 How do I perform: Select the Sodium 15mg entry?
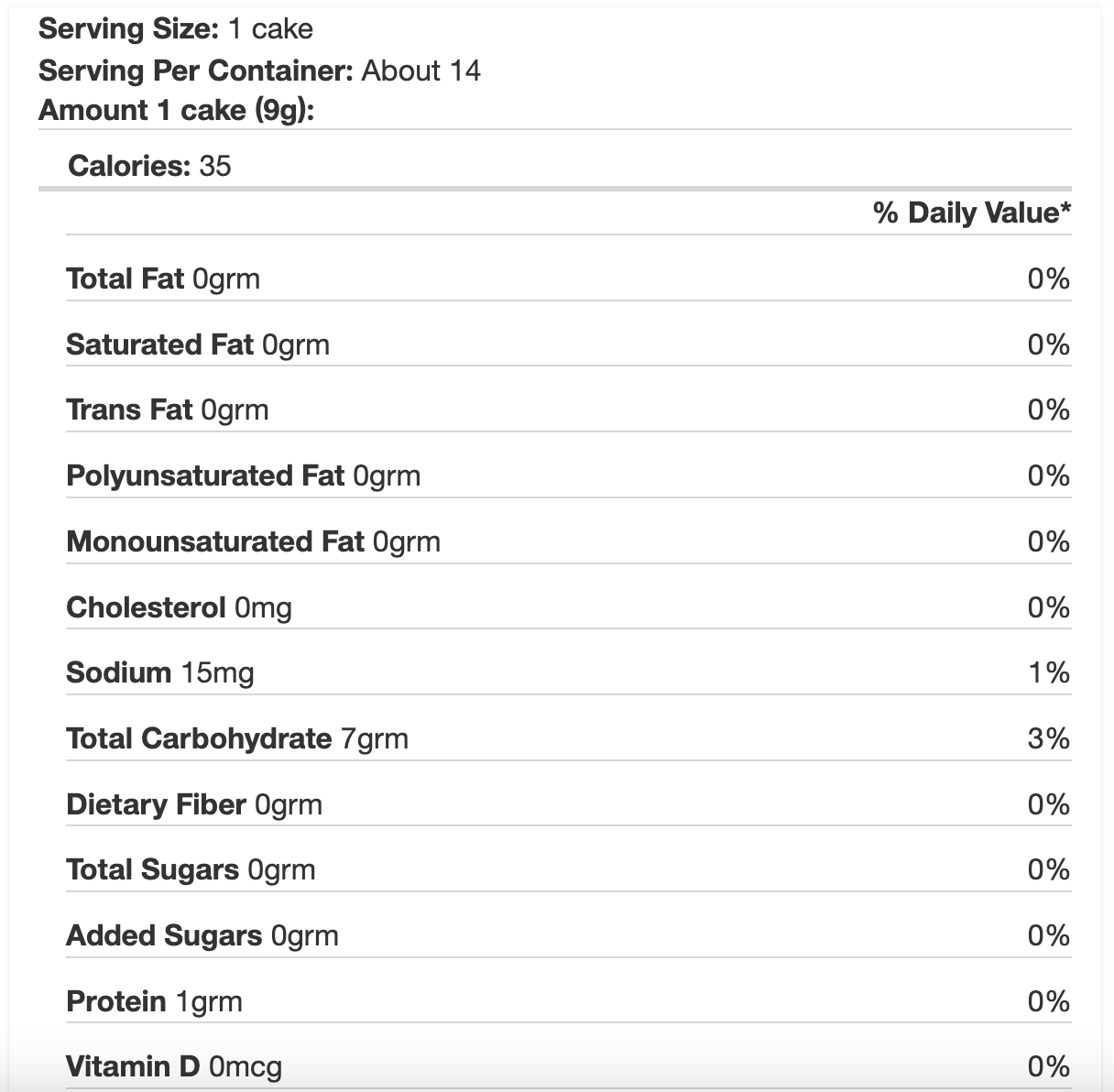[160, 672]
